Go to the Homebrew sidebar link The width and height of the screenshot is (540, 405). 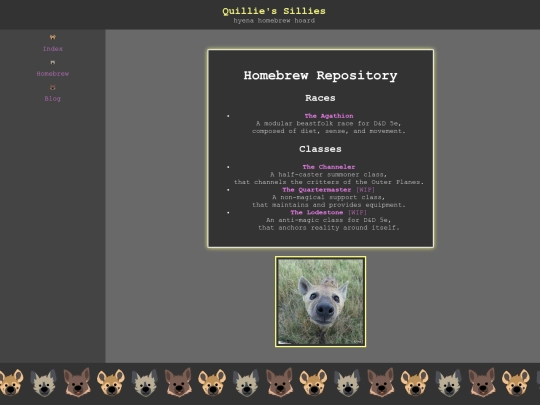(53, 74)
